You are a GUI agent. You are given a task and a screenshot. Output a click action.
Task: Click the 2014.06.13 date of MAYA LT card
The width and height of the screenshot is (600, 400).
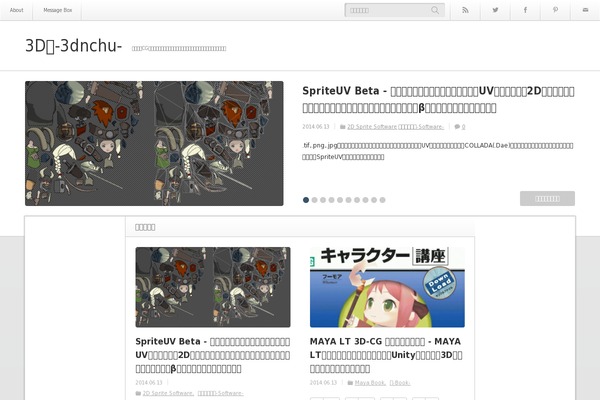click(323, 383)
